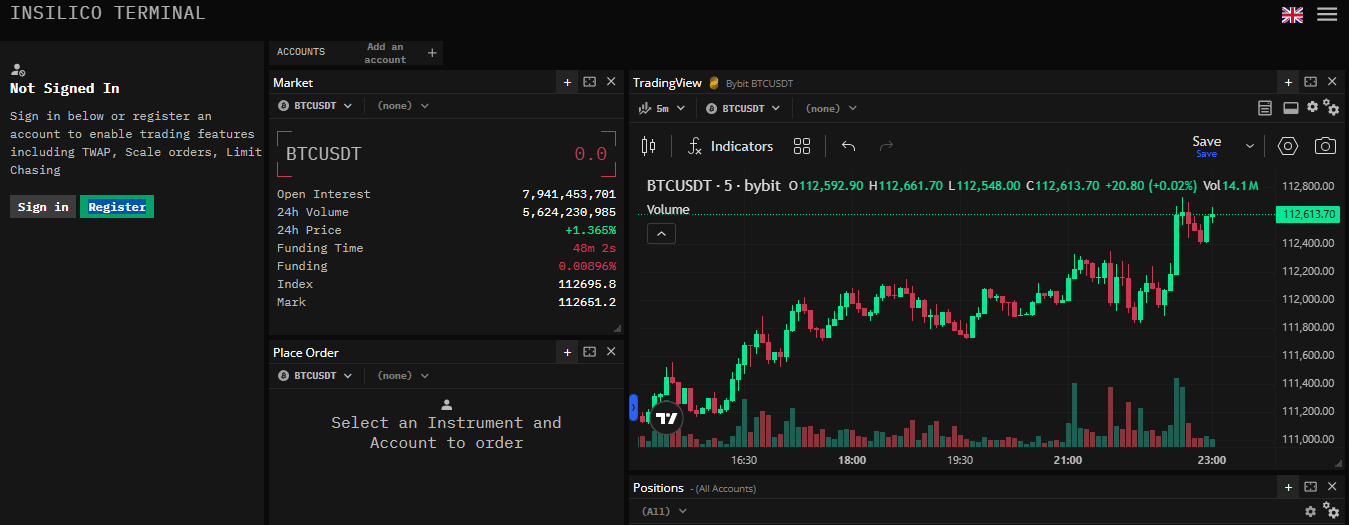Open indicator templates grid icon
The height and width of the screenshot is (525, 1349).
801,146
